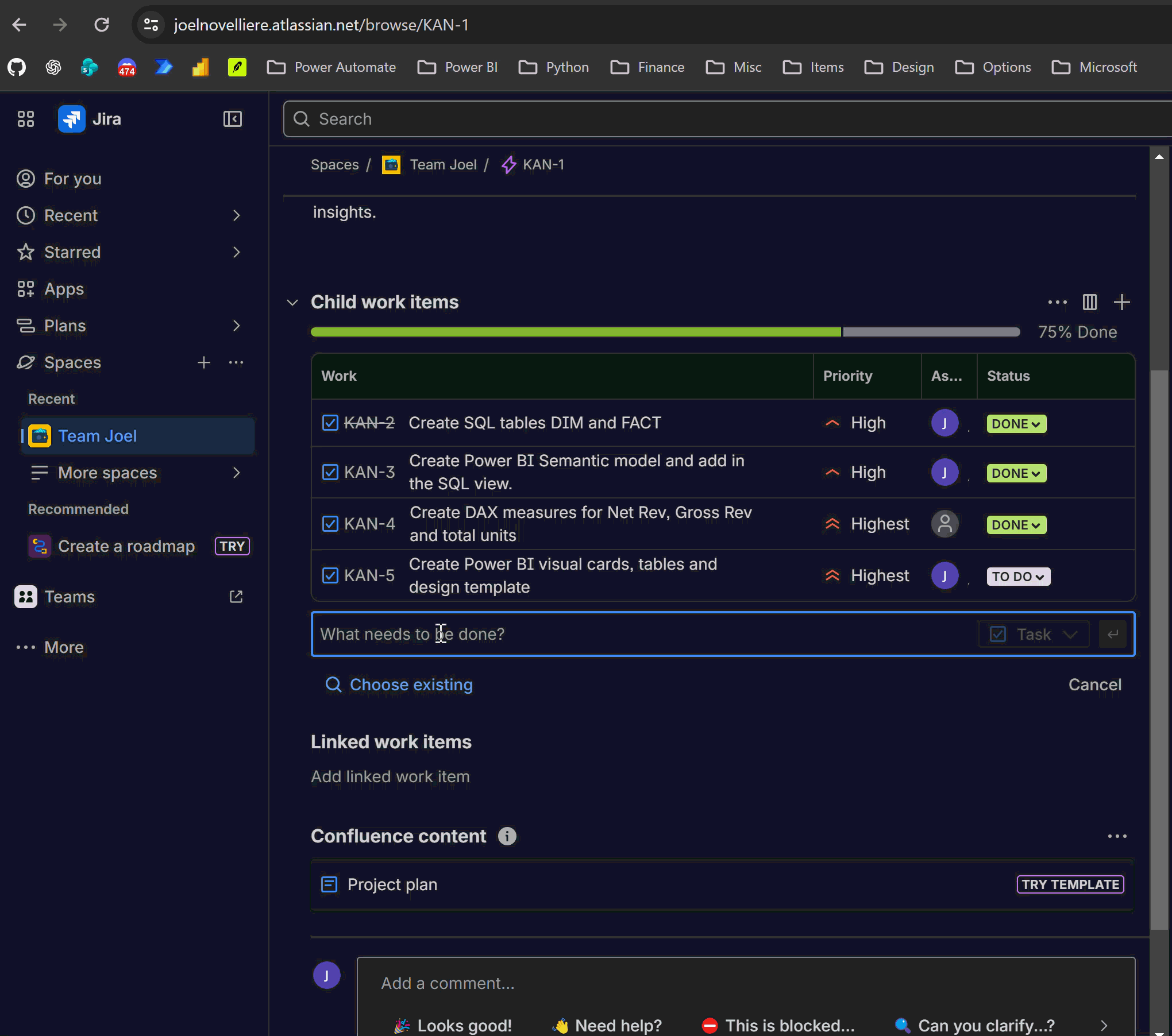The width and height of the screenshot is (1172, 1036).
Task: Open the app switcher grid icon
Action: [x=26, y=119]
